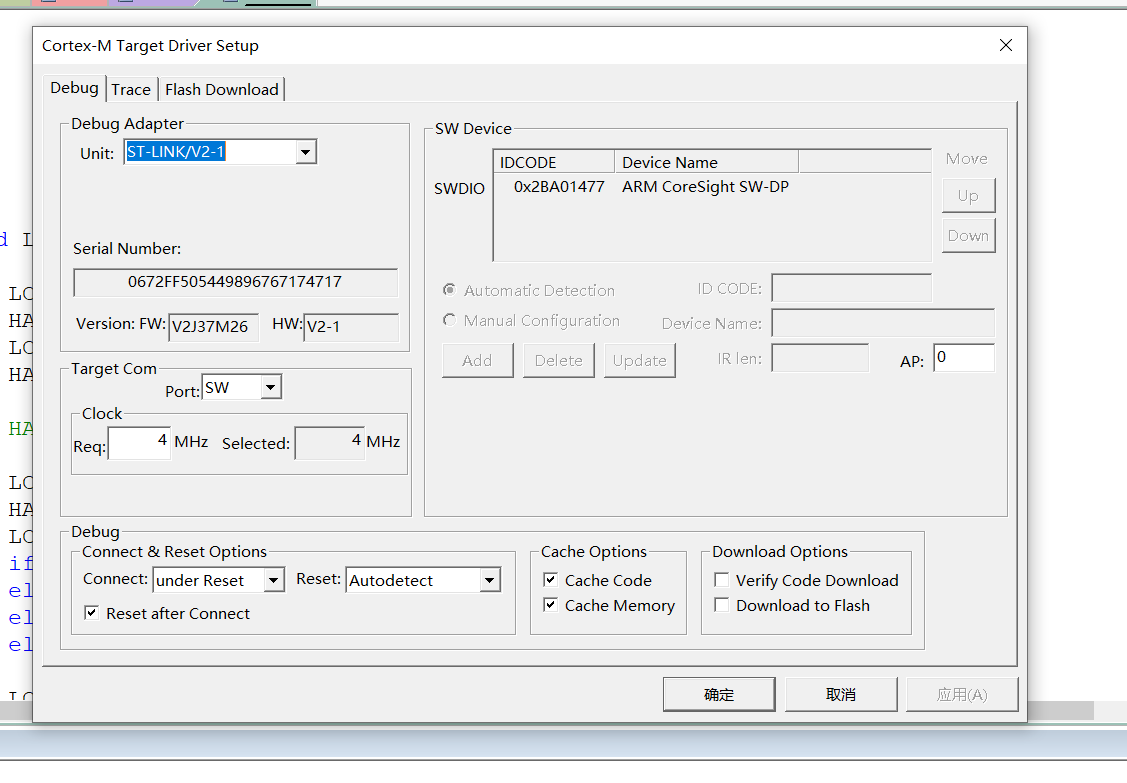
Task: Click the AP input field
Action: [964, 358]
